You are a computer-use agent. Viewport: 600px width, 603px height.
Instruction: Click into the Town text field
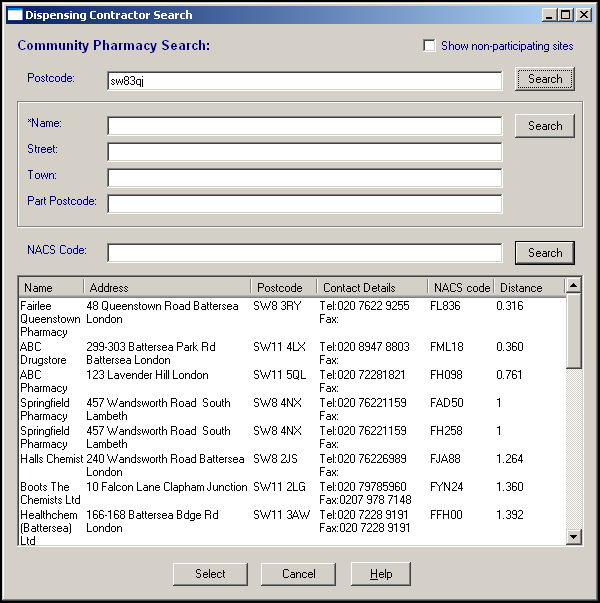pos(304,178)
